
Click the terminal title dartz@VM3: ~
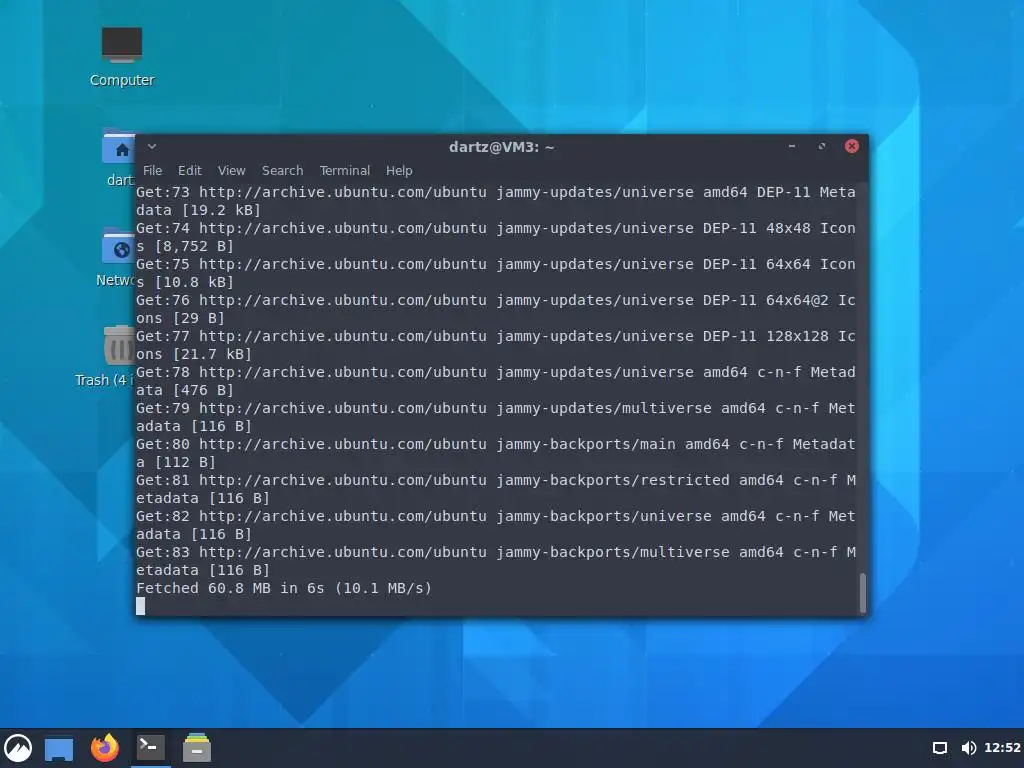502,147
